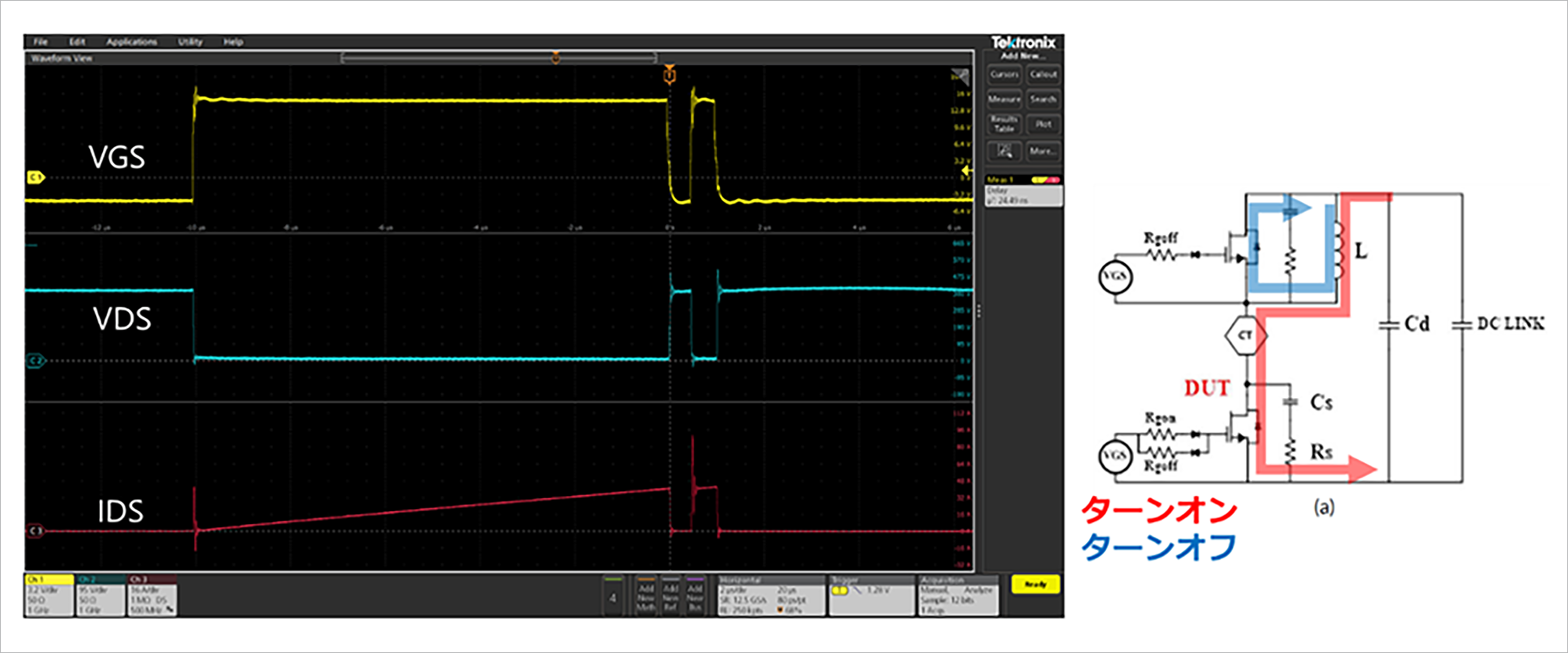Click the DC LINK capacitor label
1568x653 pixels.
point(1511,324)
